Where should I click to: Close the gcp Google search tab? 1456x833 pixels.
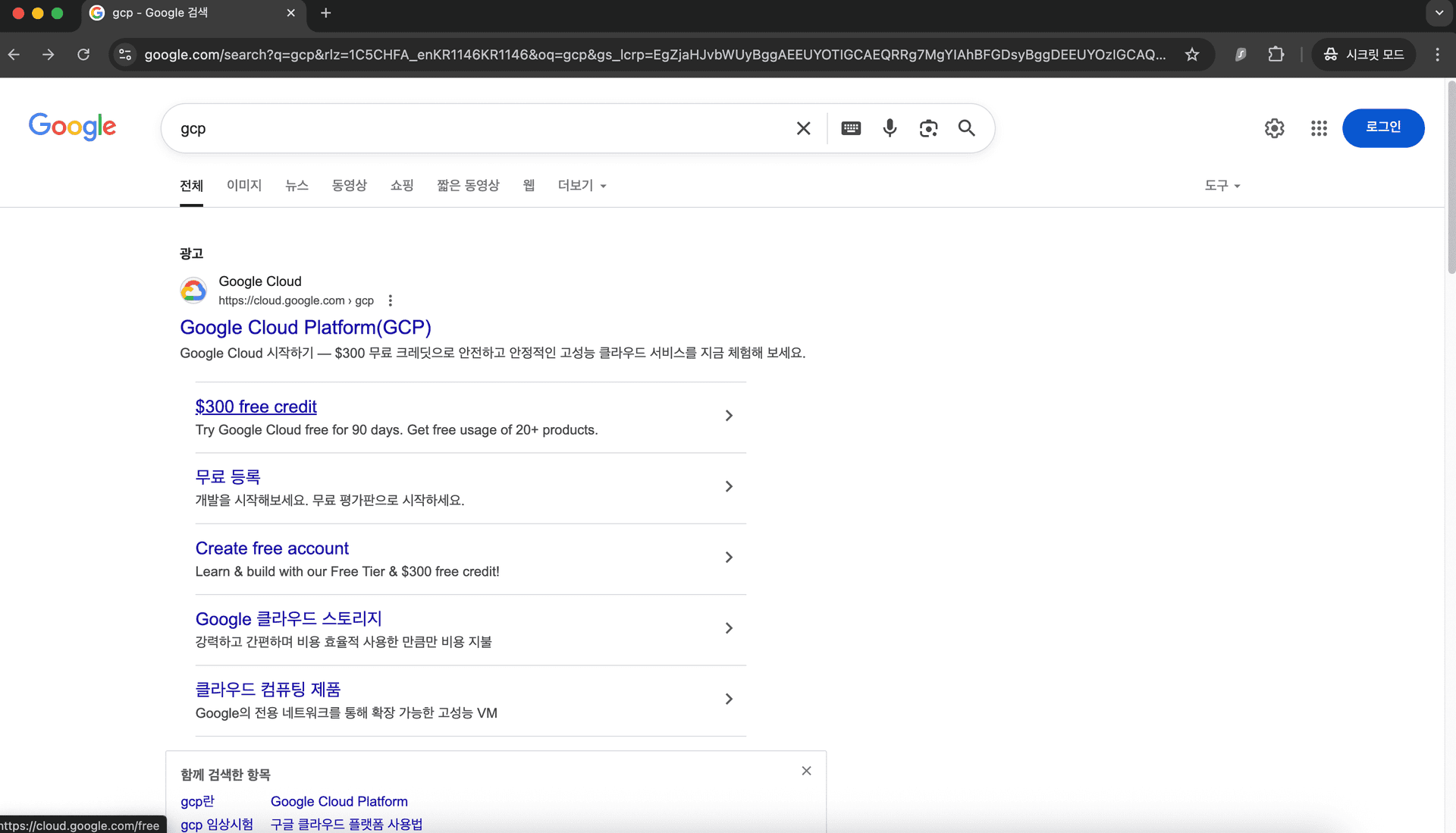pyautogui.click(x=290, y=13)
